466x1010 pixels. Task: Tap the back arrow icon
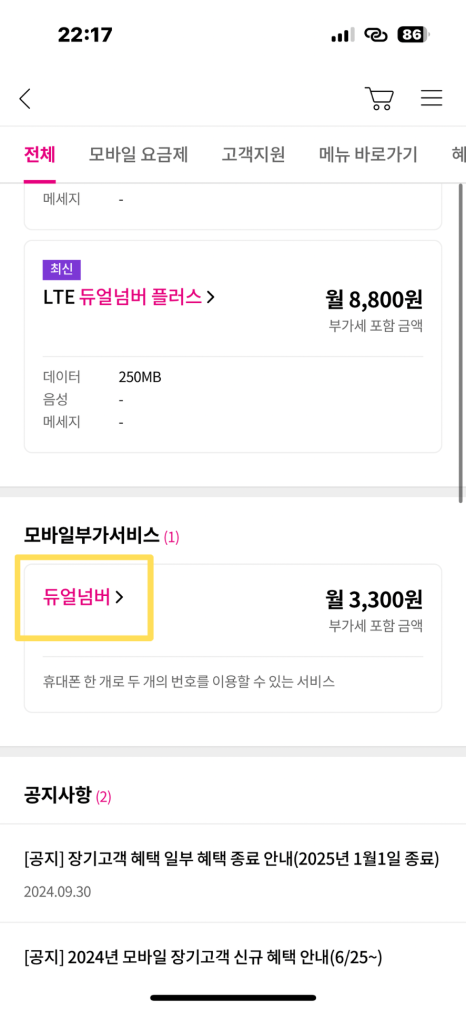coord(25,99)
